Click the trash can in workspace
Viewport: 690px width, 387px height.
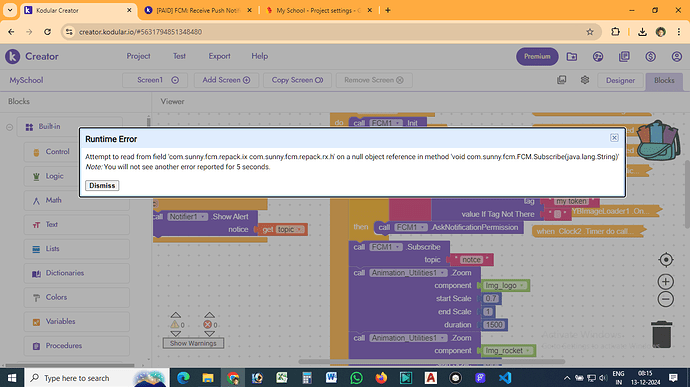(661, 334)
